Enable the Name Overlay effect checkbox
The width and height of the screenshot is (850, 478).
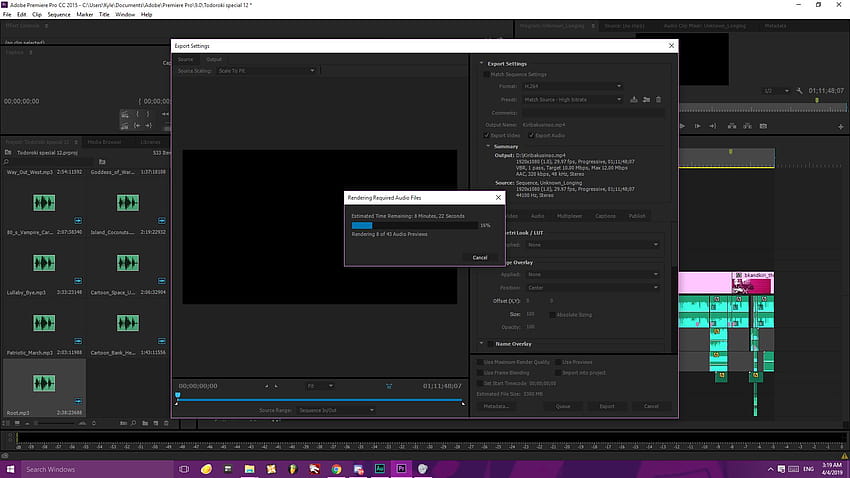click(x=491, y=344)
